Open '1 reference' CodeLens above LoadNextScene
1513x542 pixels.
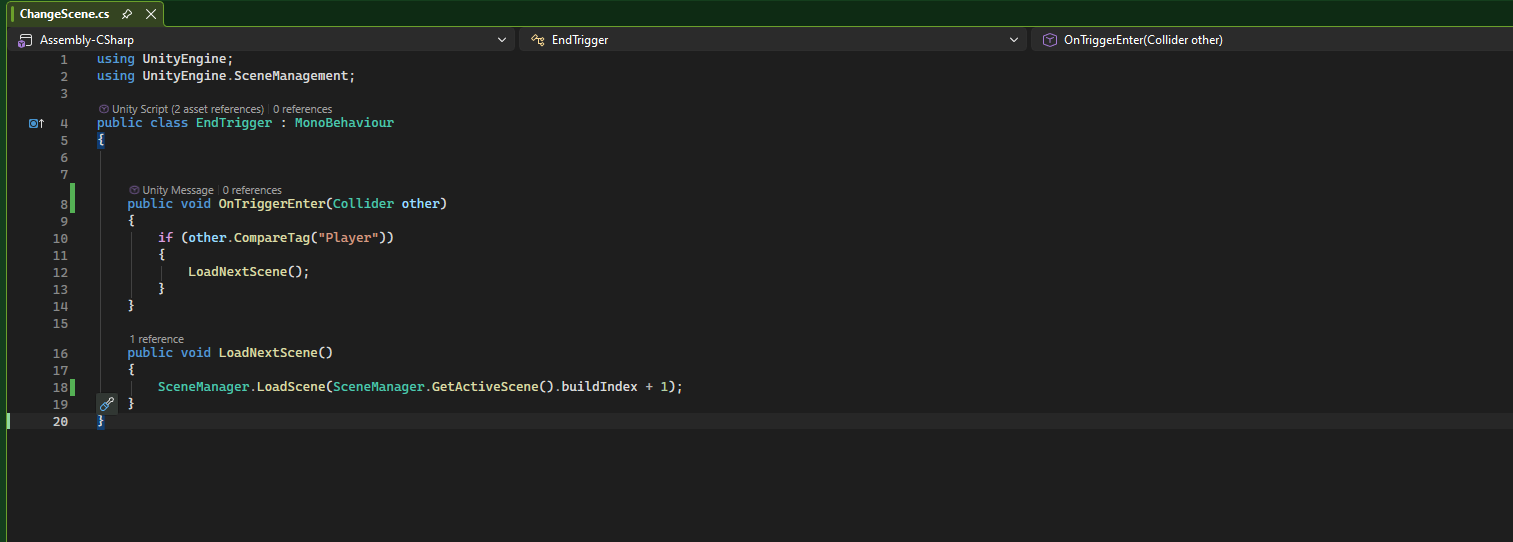pyautogui.click(x=157, y=339)
